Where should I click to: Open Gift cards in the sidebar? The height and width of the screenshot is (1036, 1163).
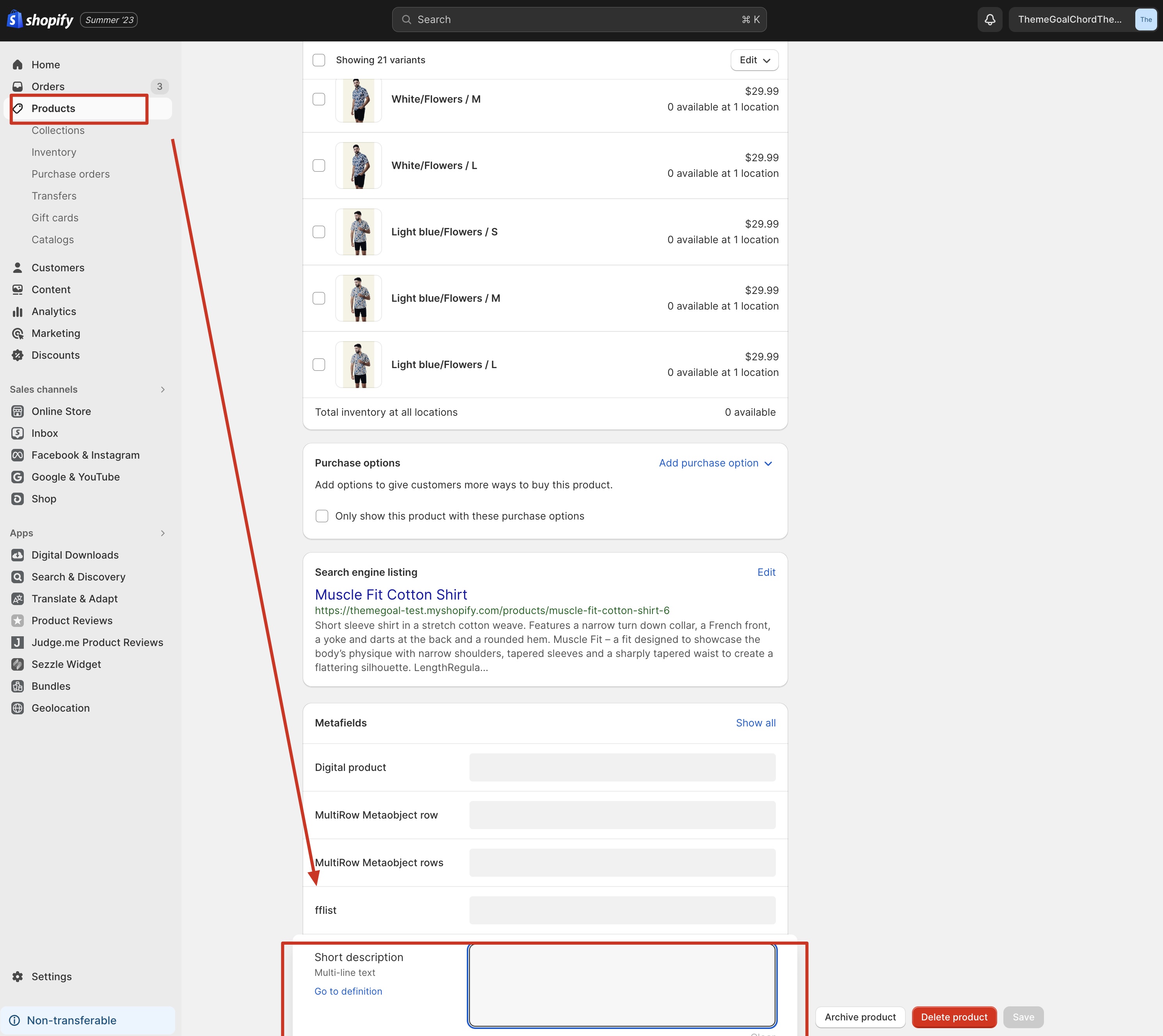point(55,217)
